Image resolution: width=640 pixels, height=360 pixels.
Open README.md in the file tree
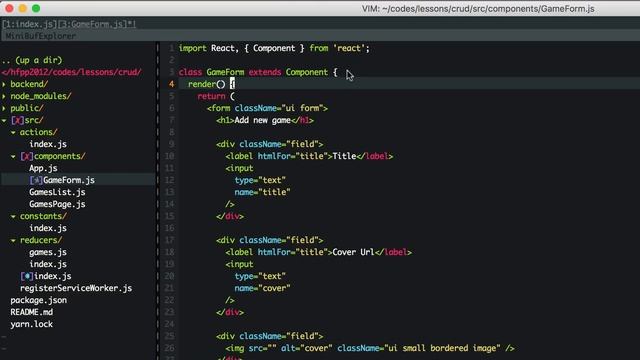coord(31,312)
